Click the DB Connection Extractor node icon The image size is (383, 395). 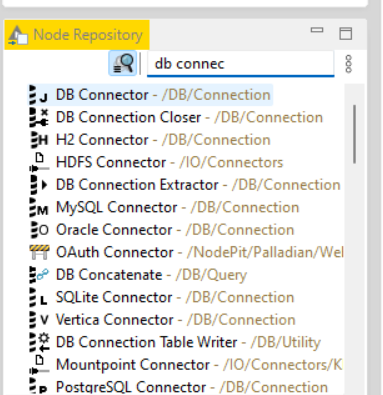(x=39, y=185)
